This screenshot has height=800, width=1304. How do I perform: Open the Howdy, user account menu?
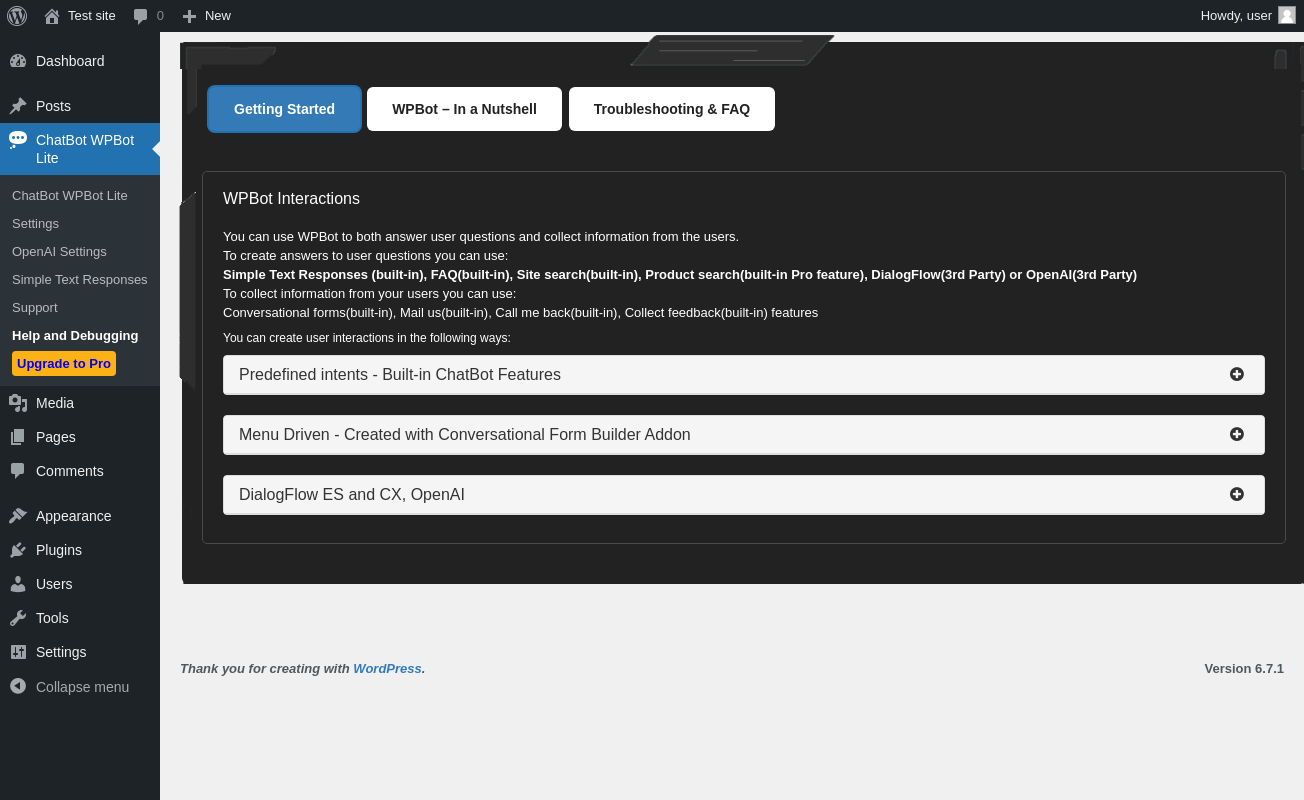click(1248, 16)
